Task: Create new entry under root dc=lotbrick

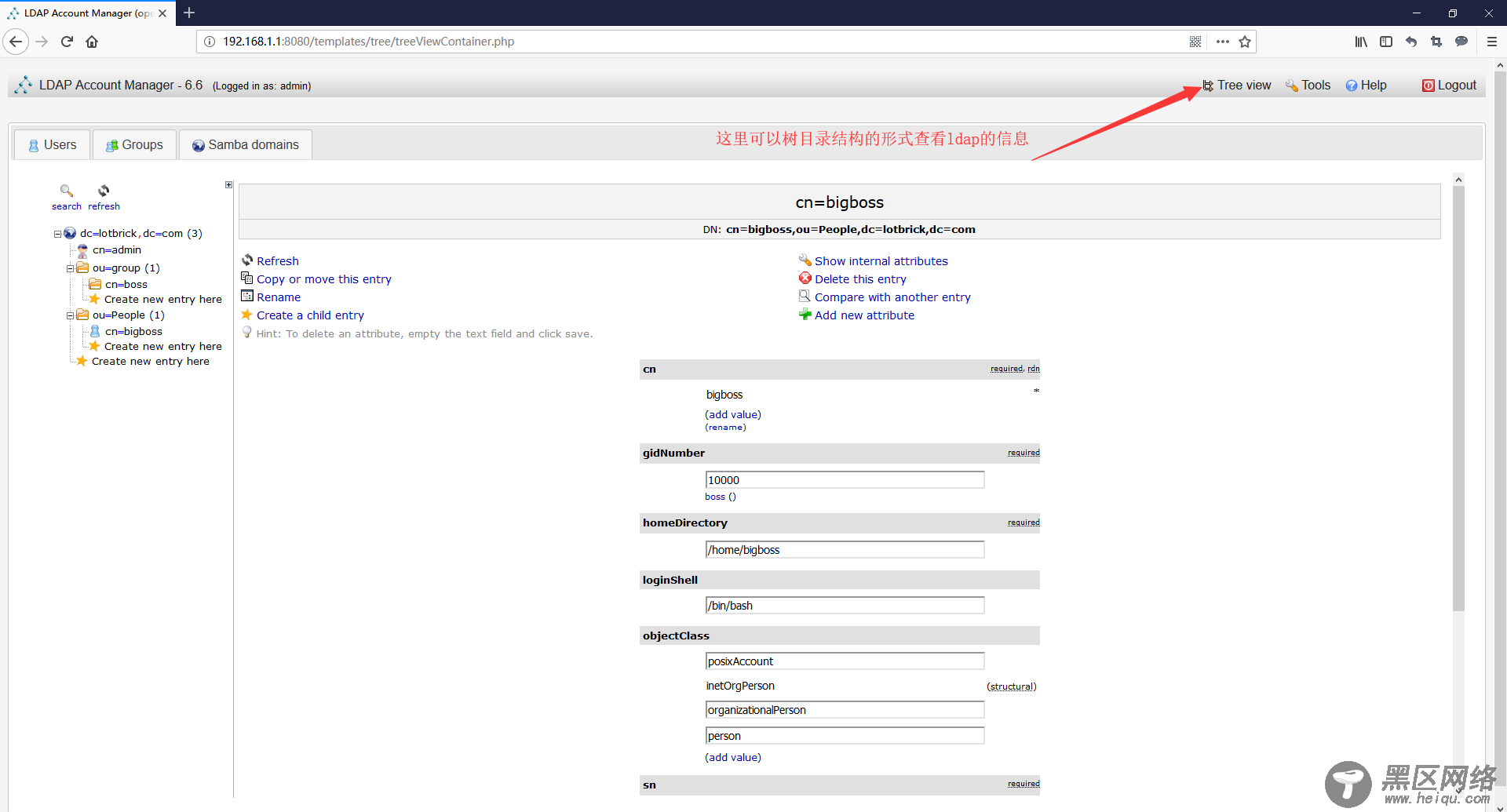Action: [151, 362]
